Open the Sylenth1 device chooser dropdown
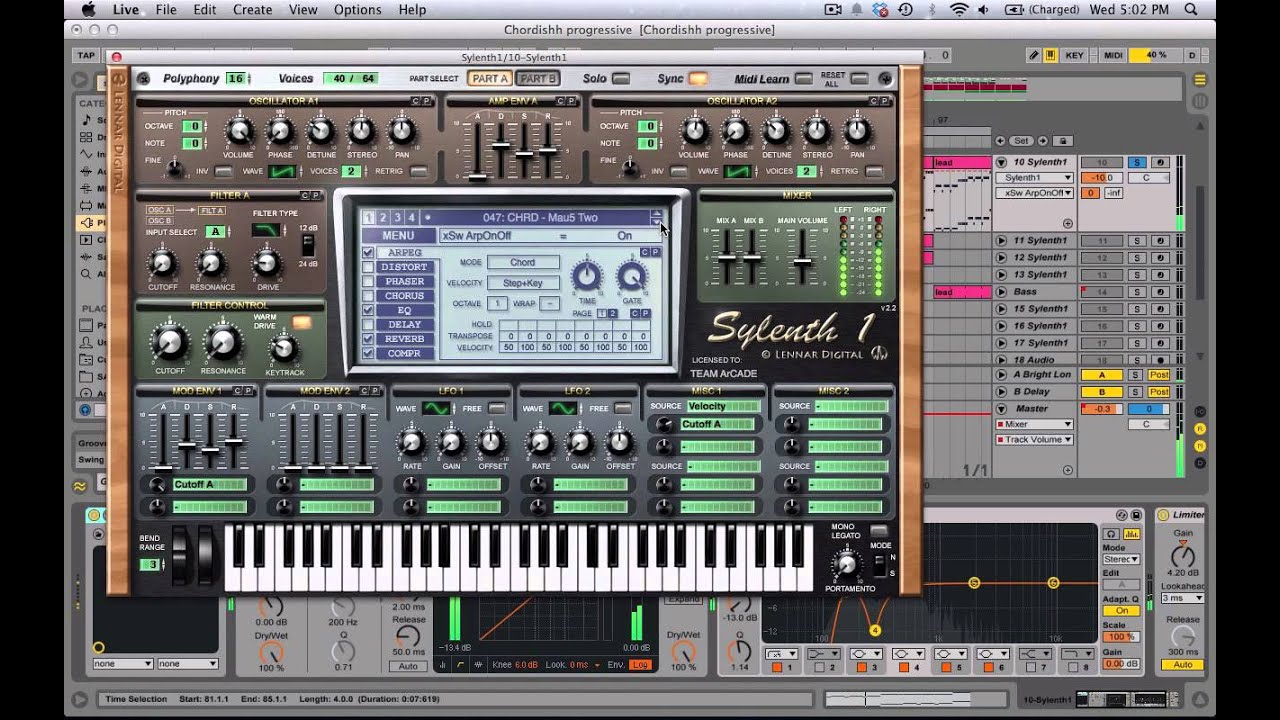 point(1034,178)
